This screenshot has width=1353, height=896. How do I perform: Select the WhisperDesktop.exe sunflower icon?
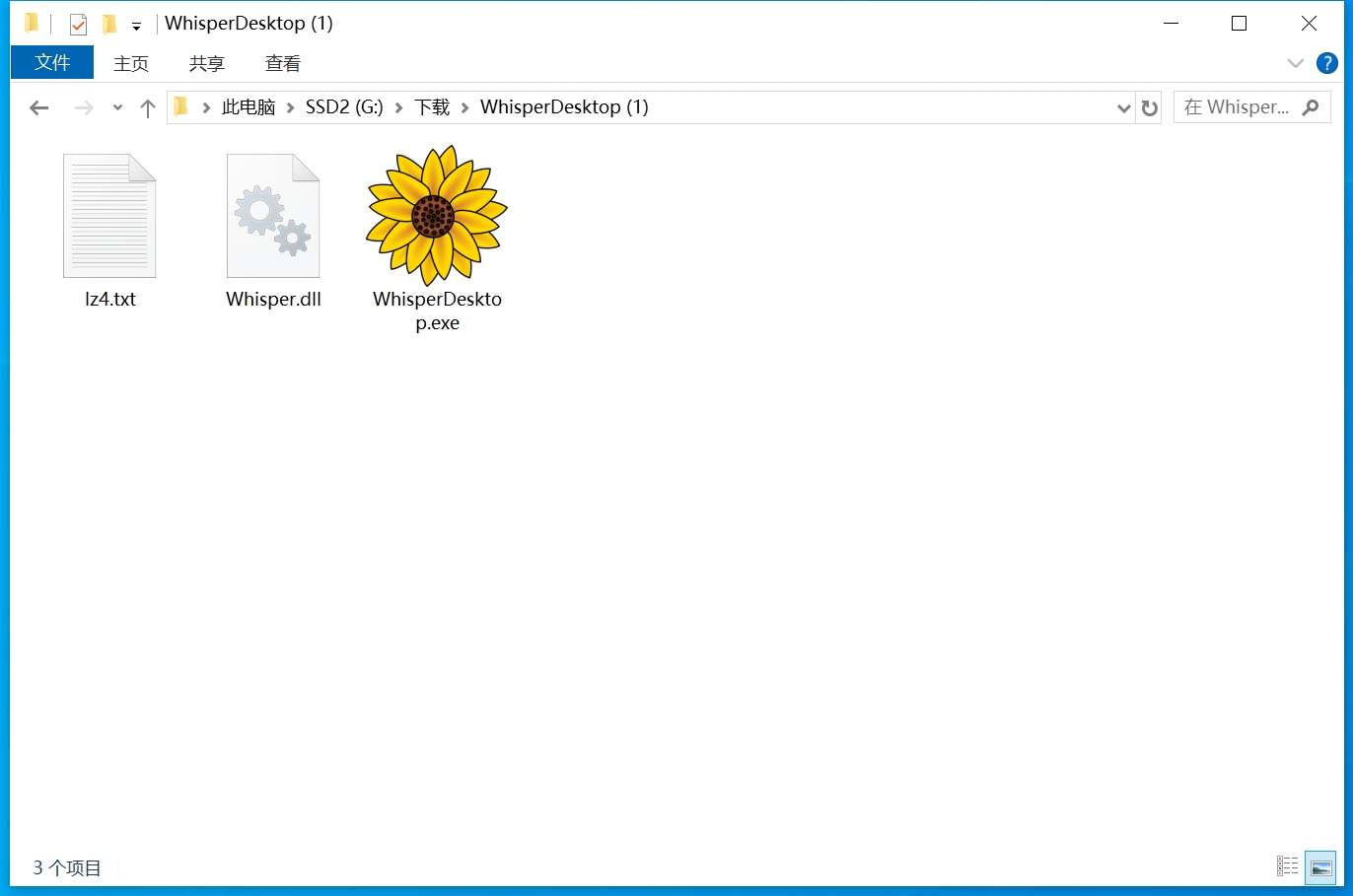(437, 216)
